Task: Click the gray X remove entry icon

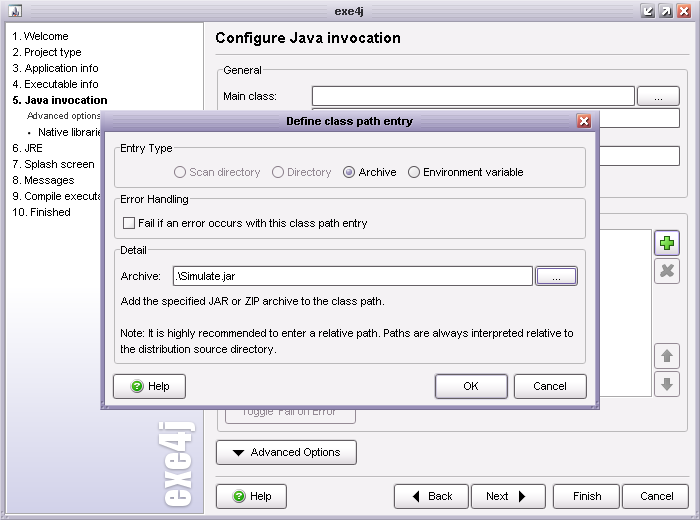Action: coord(667,271)
